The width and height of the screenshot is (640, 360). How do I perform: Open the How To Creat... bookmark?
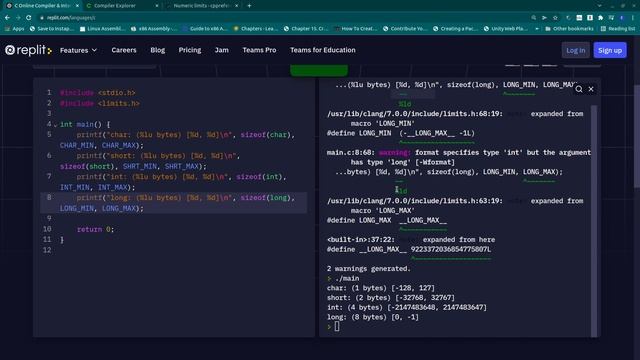coord(355,29)
